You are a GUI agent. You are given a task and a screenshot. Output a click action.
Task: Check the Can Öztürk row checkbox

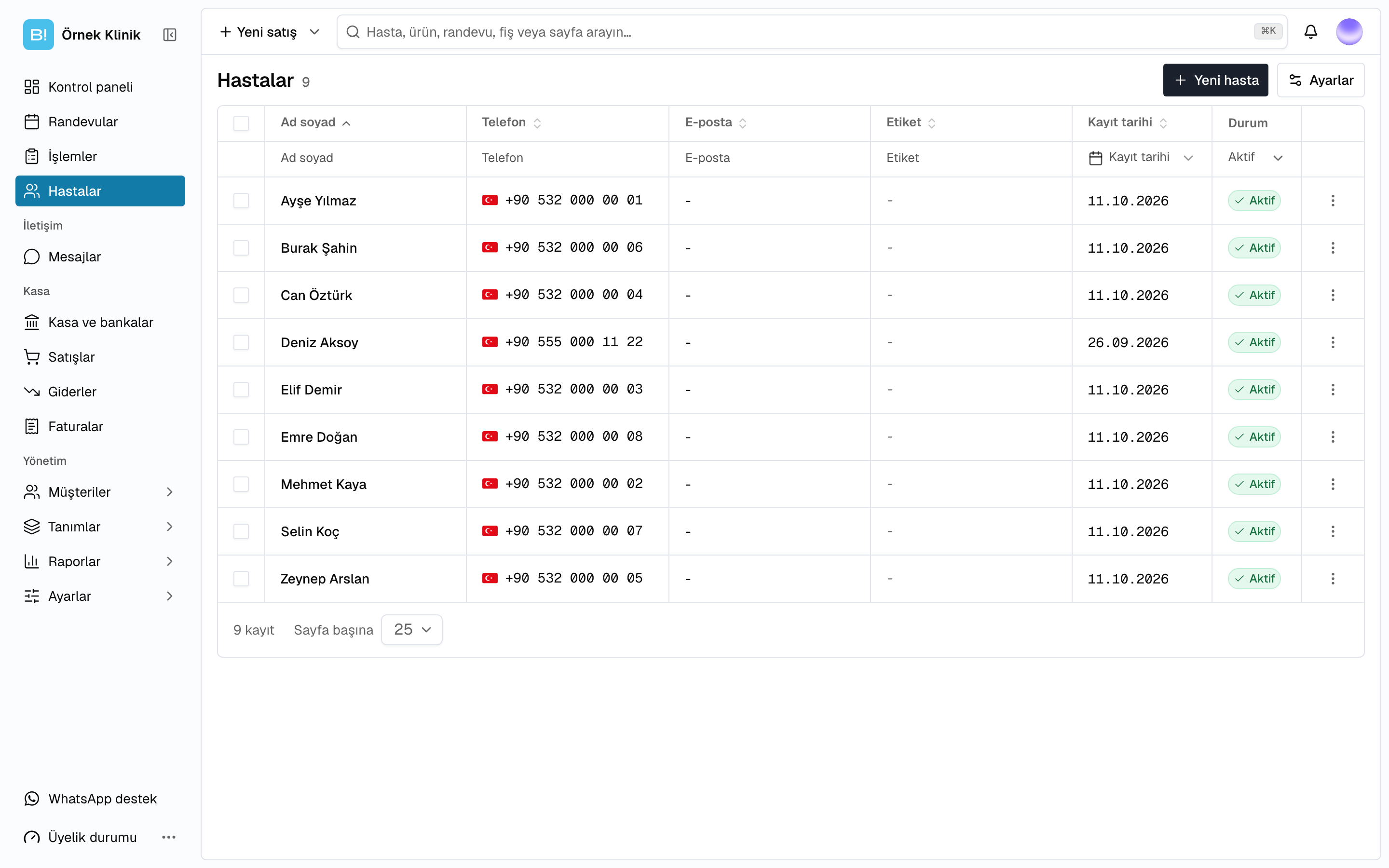(241, 295)
